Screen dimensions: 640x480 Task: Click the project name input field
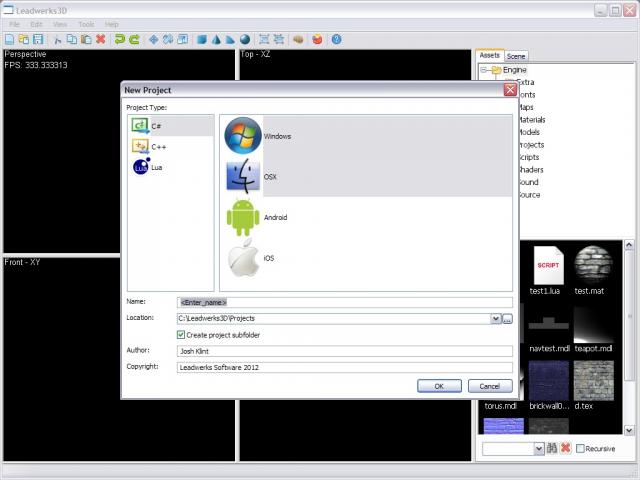(345, 301)
